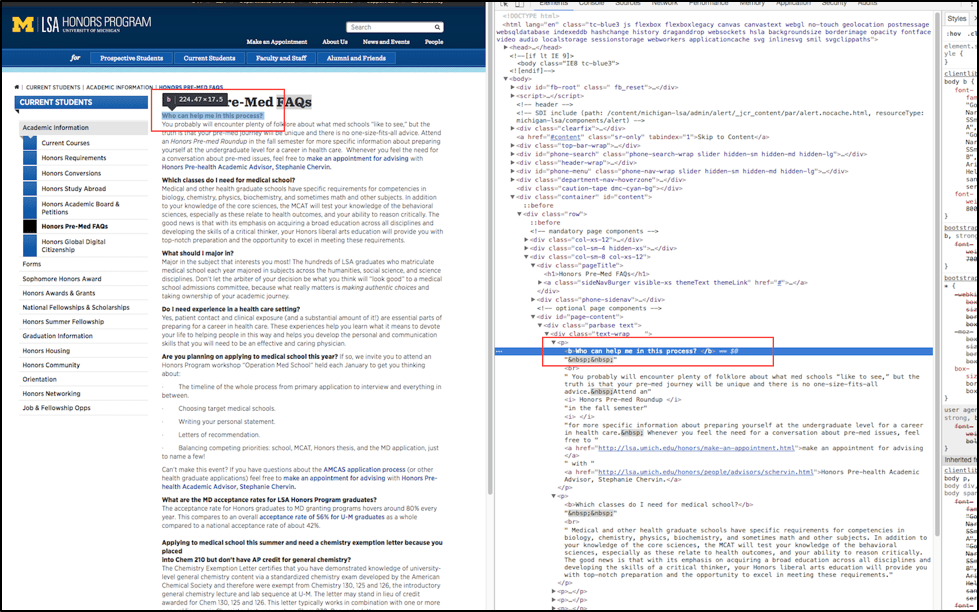Open Honors Housing in the sidebar

[46, 351]
